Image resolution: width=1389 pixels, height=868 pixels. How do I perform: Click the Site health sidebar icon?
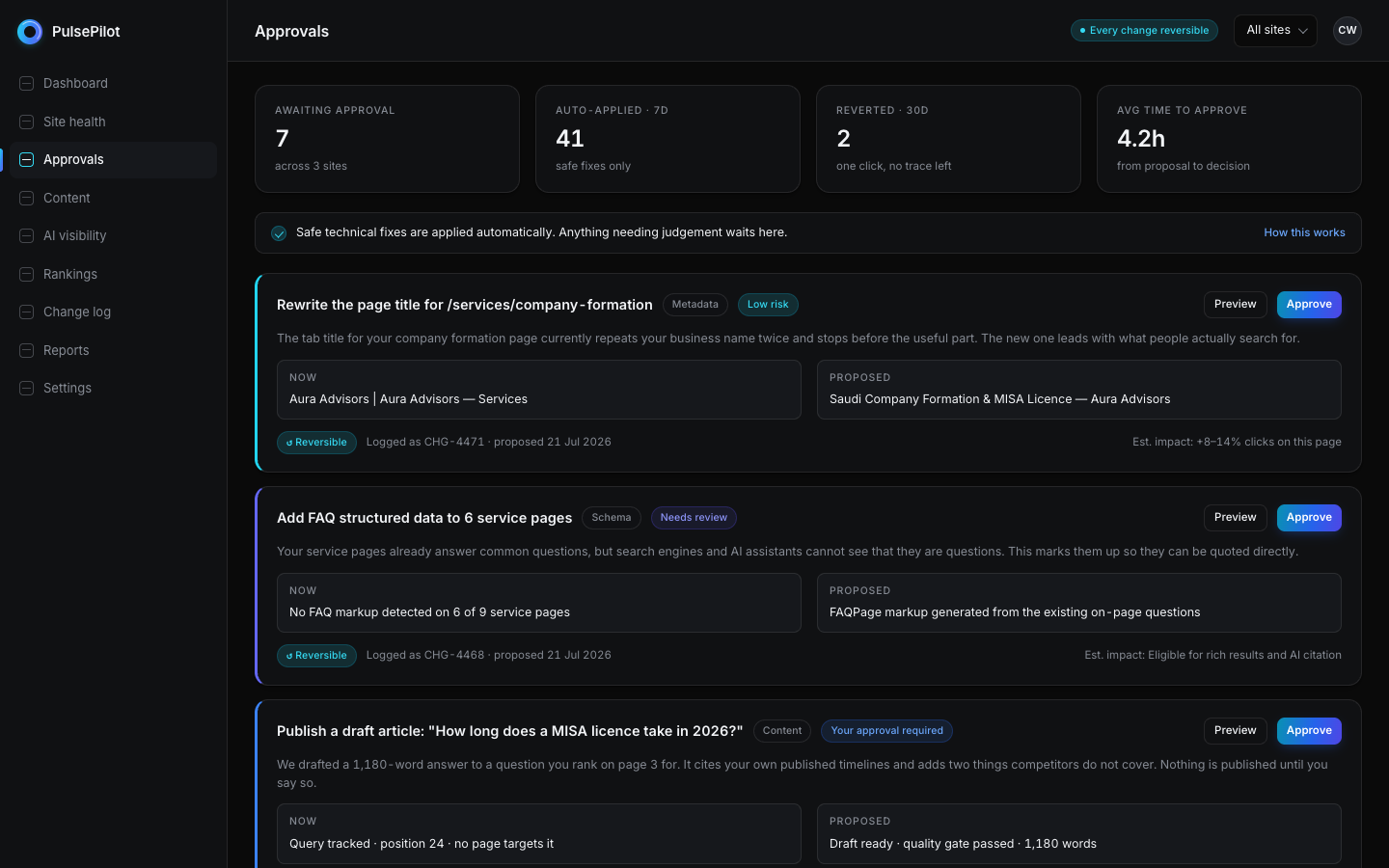point(27,122)
